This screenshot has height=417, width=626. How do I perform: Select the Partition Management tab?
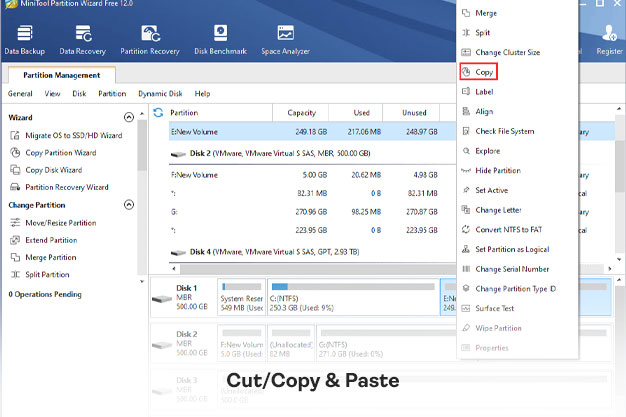coord(62,75)
